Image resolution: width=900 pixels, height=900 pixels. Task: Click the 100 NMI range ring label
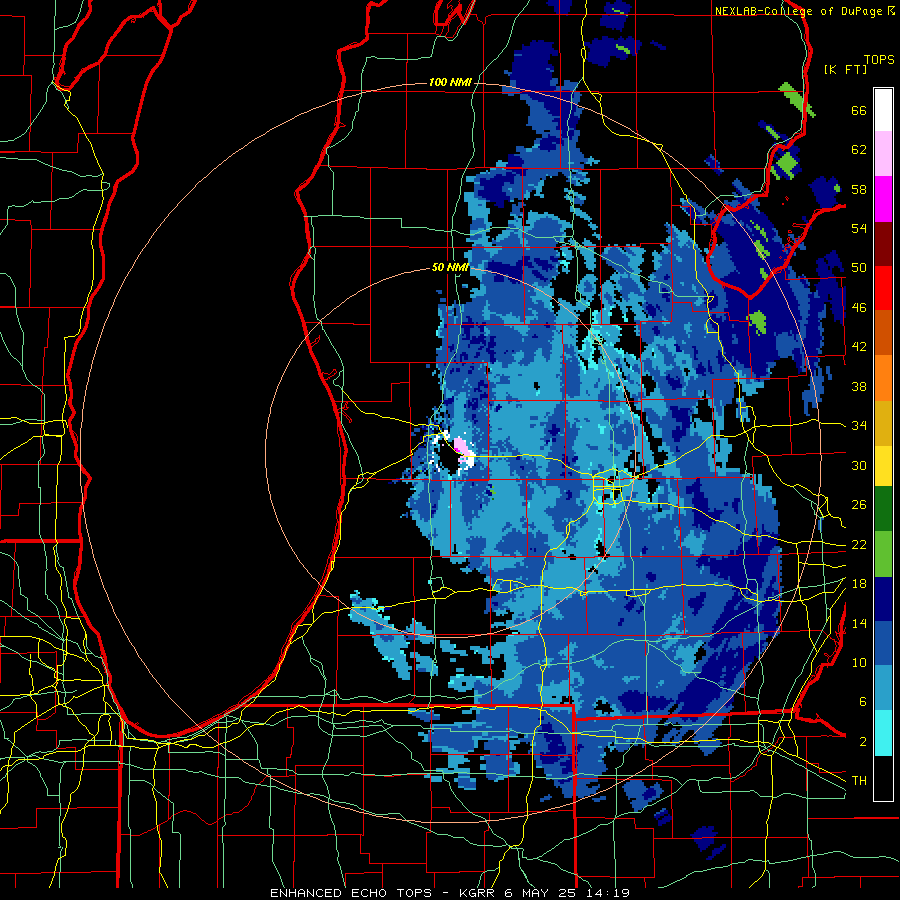tap(449, 83)
